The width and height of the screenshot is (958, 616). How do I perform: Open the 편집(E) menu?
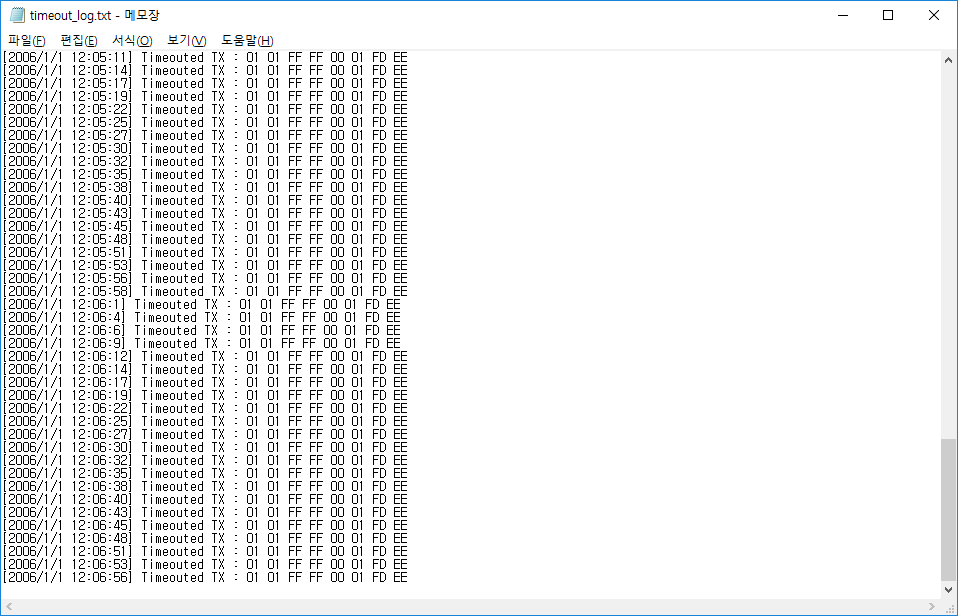click(79, 40)
